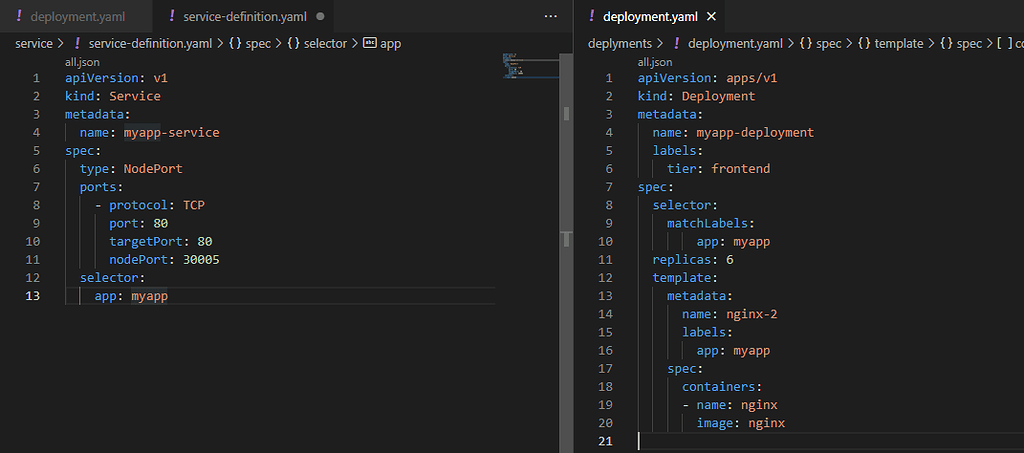Open the More Actions ellipsis menu

[x=550, y=17]
